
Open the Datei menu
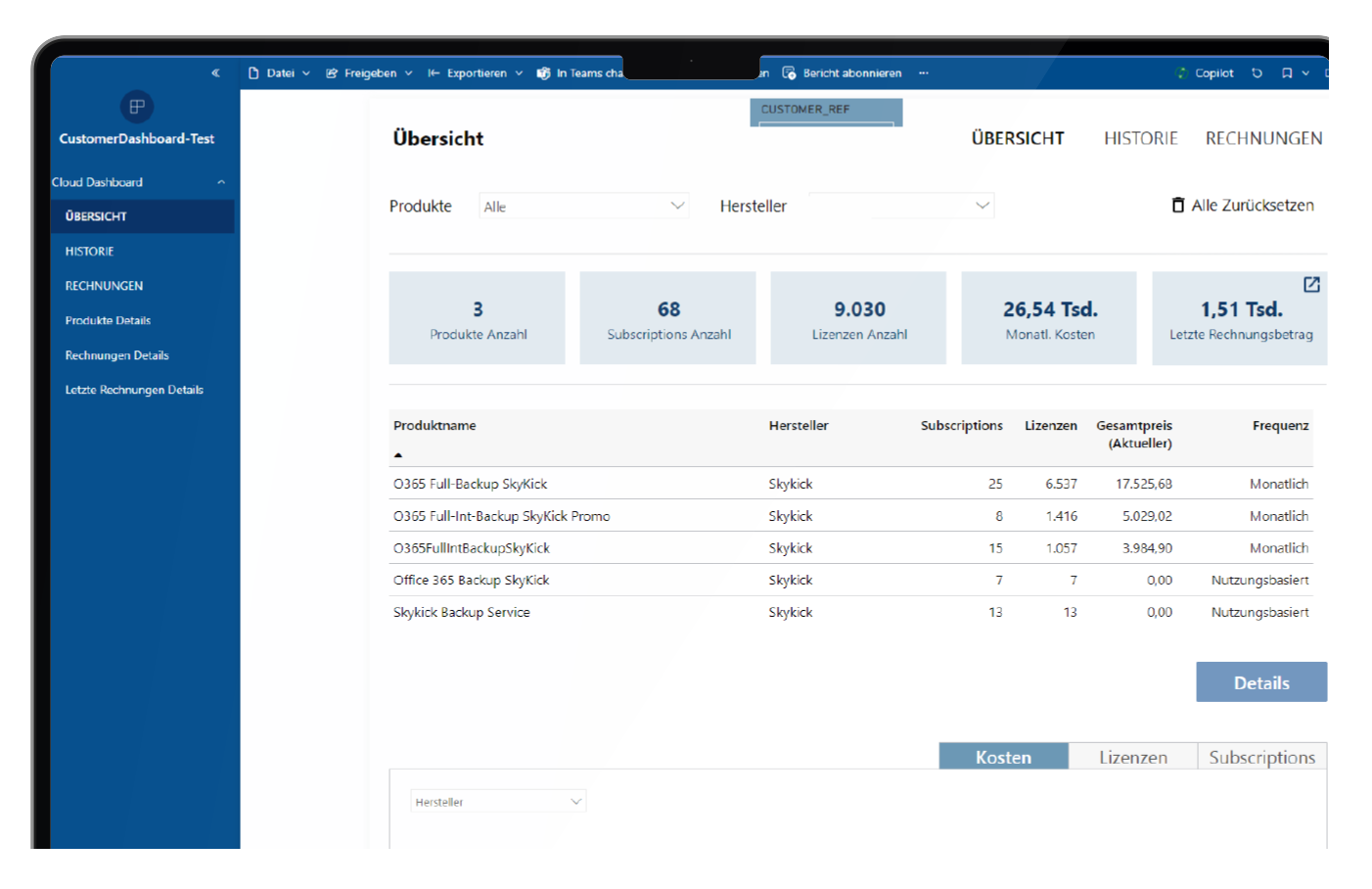tap(279, 73)
